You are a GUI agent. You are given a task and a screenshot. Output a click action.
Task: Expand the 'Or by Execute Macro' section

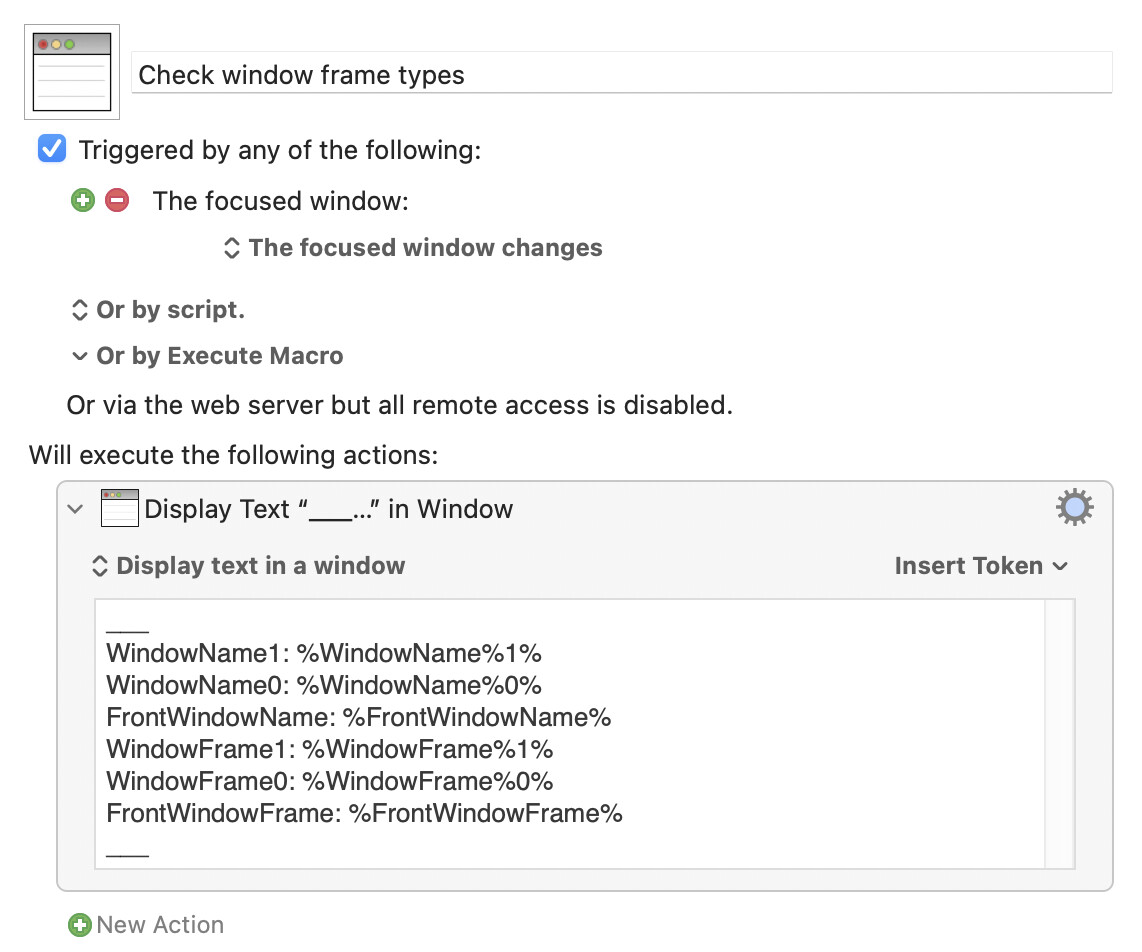[x=208, y=355]
